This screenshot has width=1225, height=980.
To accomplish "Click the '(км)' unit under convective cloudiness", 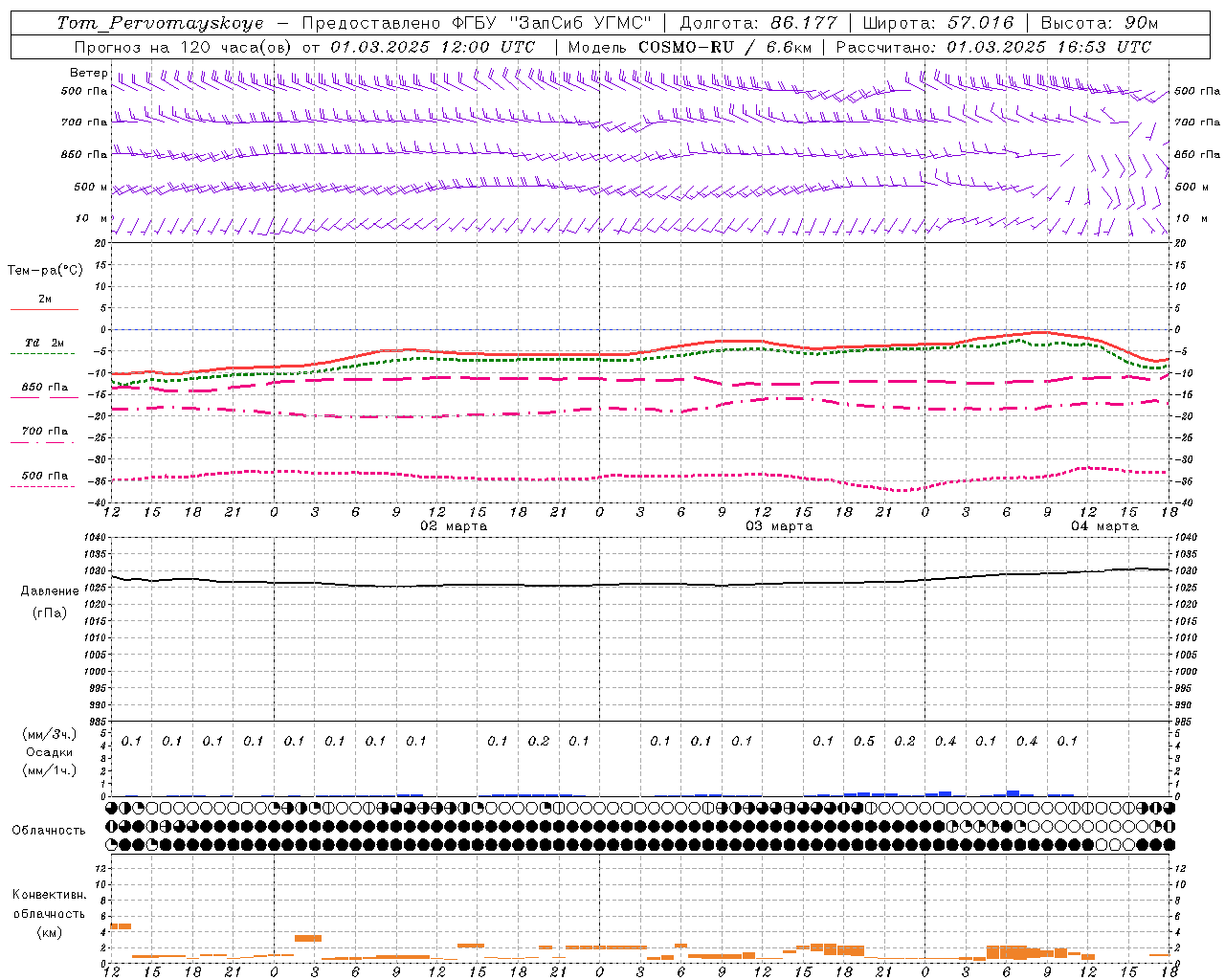I will coord(50,932).
